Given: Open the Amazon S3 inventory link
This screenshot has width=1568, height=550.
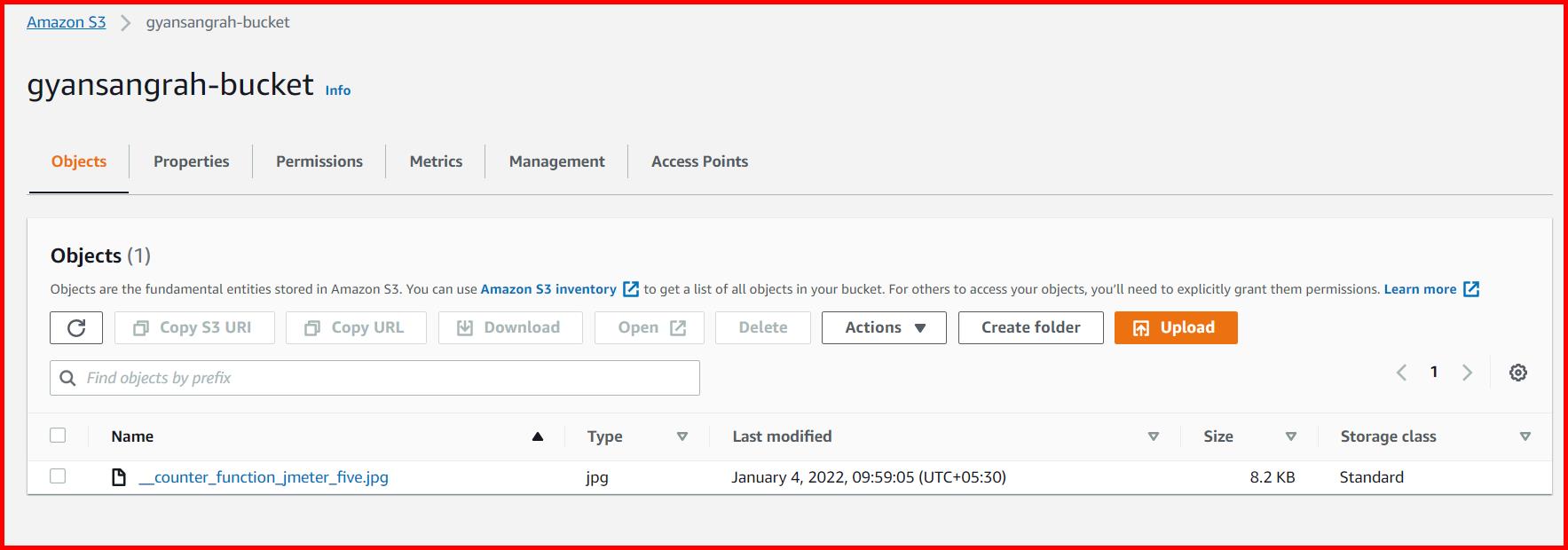Looking at the screenshot, I should click(x=548, y=289).
